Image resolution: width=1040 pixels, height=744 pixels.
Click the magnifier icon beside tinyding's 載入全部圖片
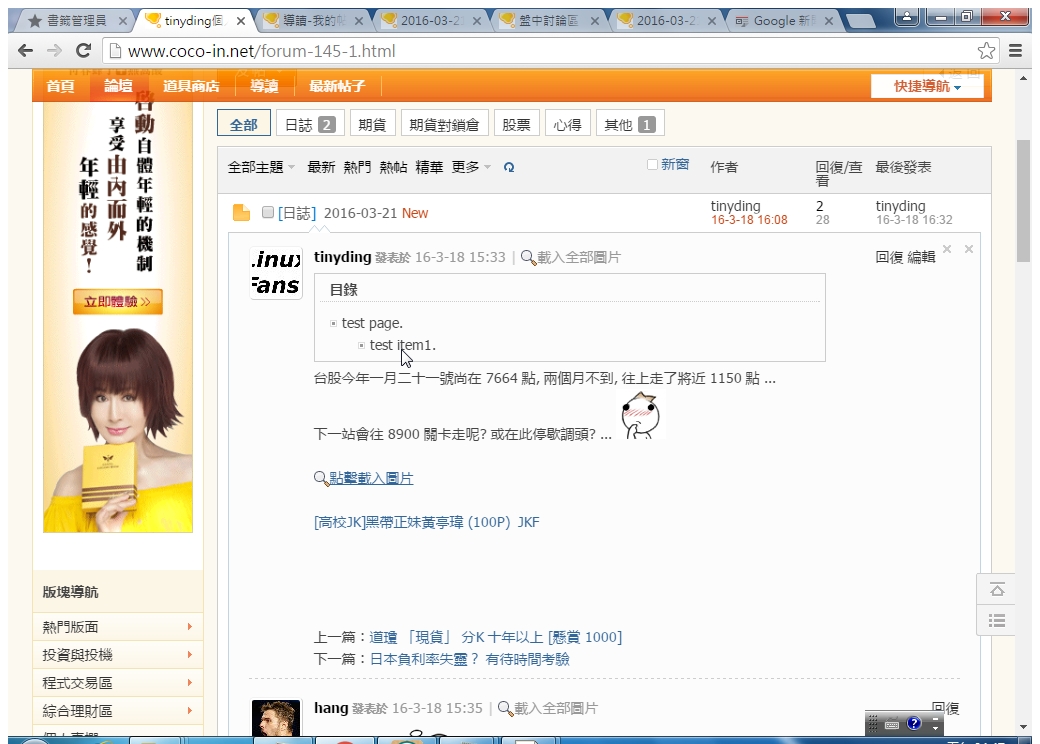coord(528,257)
